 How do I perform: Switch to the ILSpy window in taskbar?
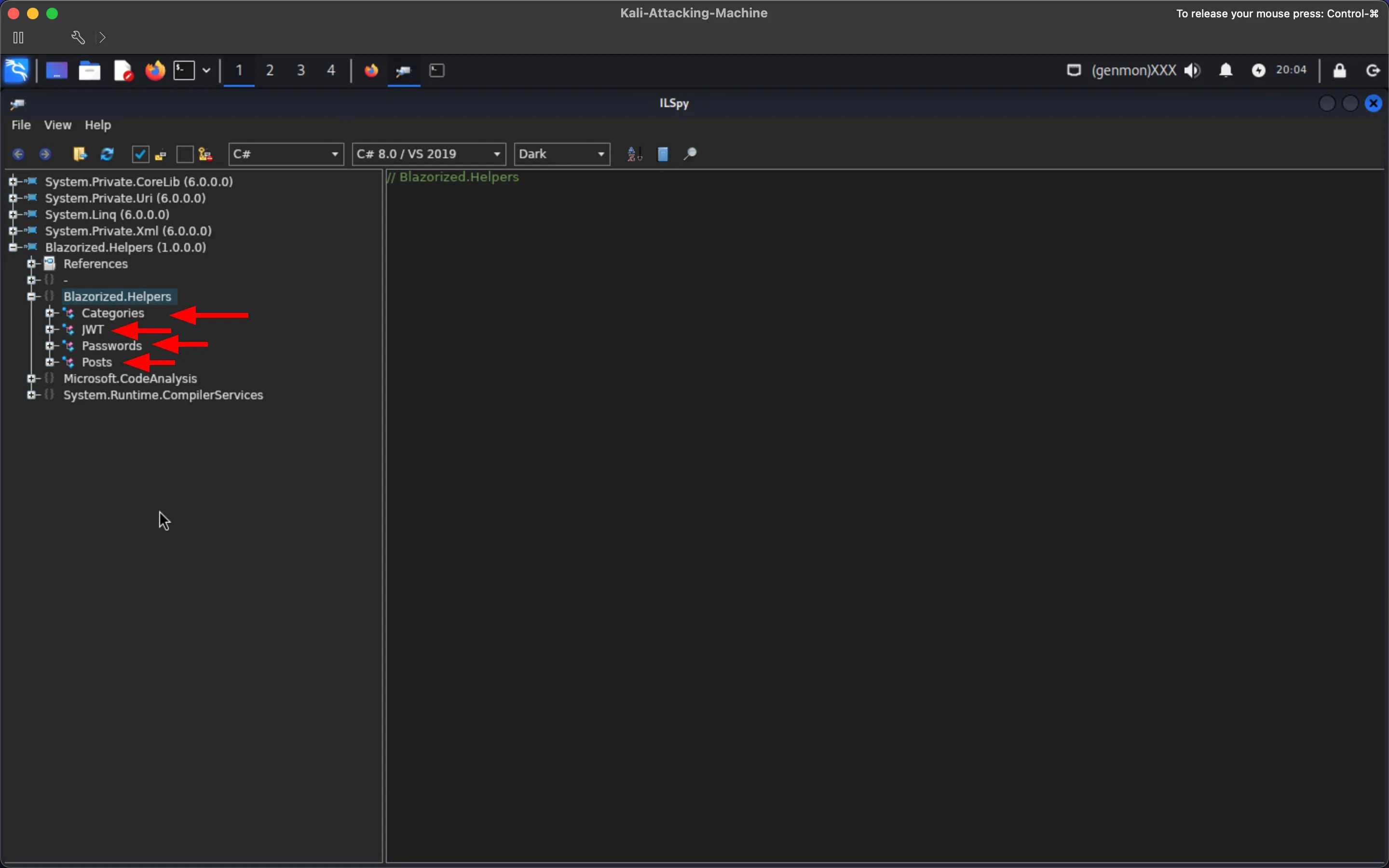404,70
